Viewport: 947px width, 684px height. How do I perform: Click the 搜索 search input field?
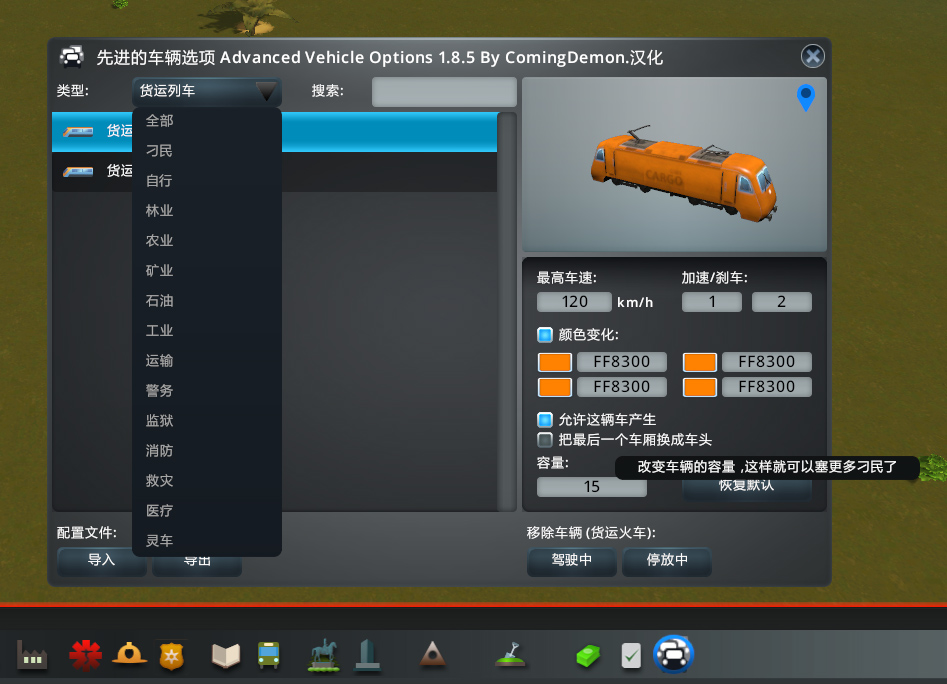pyautogui.click(x=444, y=92)
